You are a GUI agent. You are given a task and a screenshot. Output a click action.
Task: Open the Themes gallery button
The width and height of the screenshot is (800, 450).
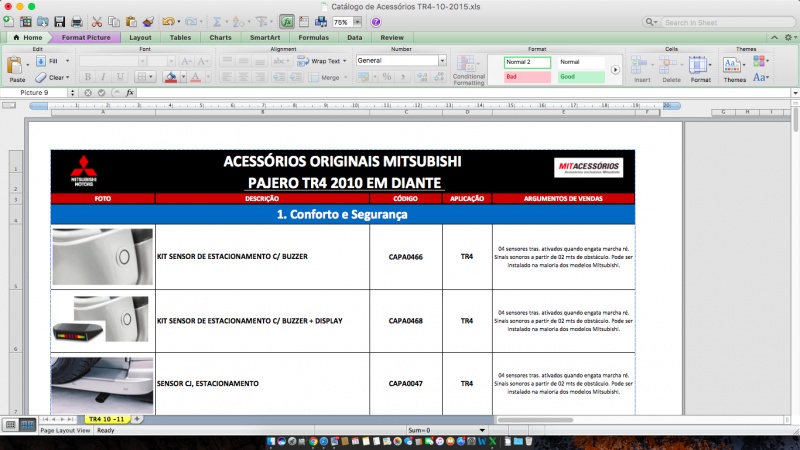(735, 69)
